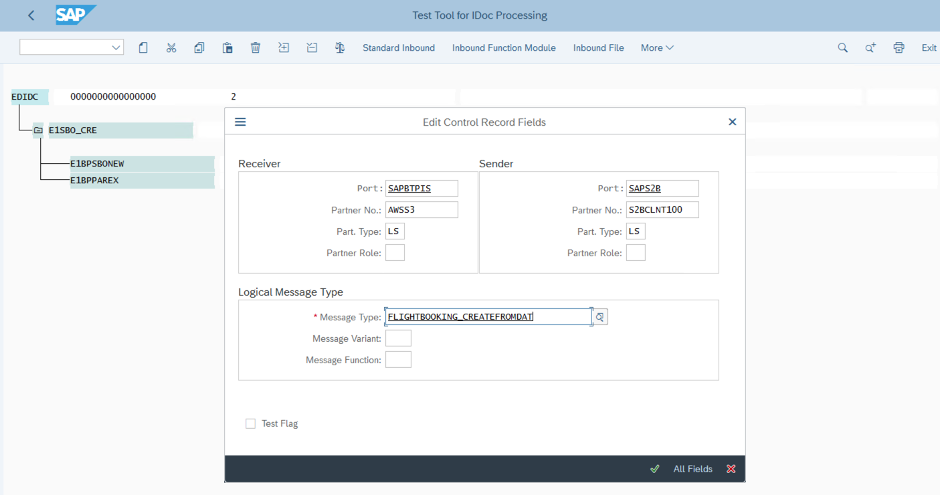941x495 pixels.
Task: Open the Message Type value help
Action: pos(600,317)
